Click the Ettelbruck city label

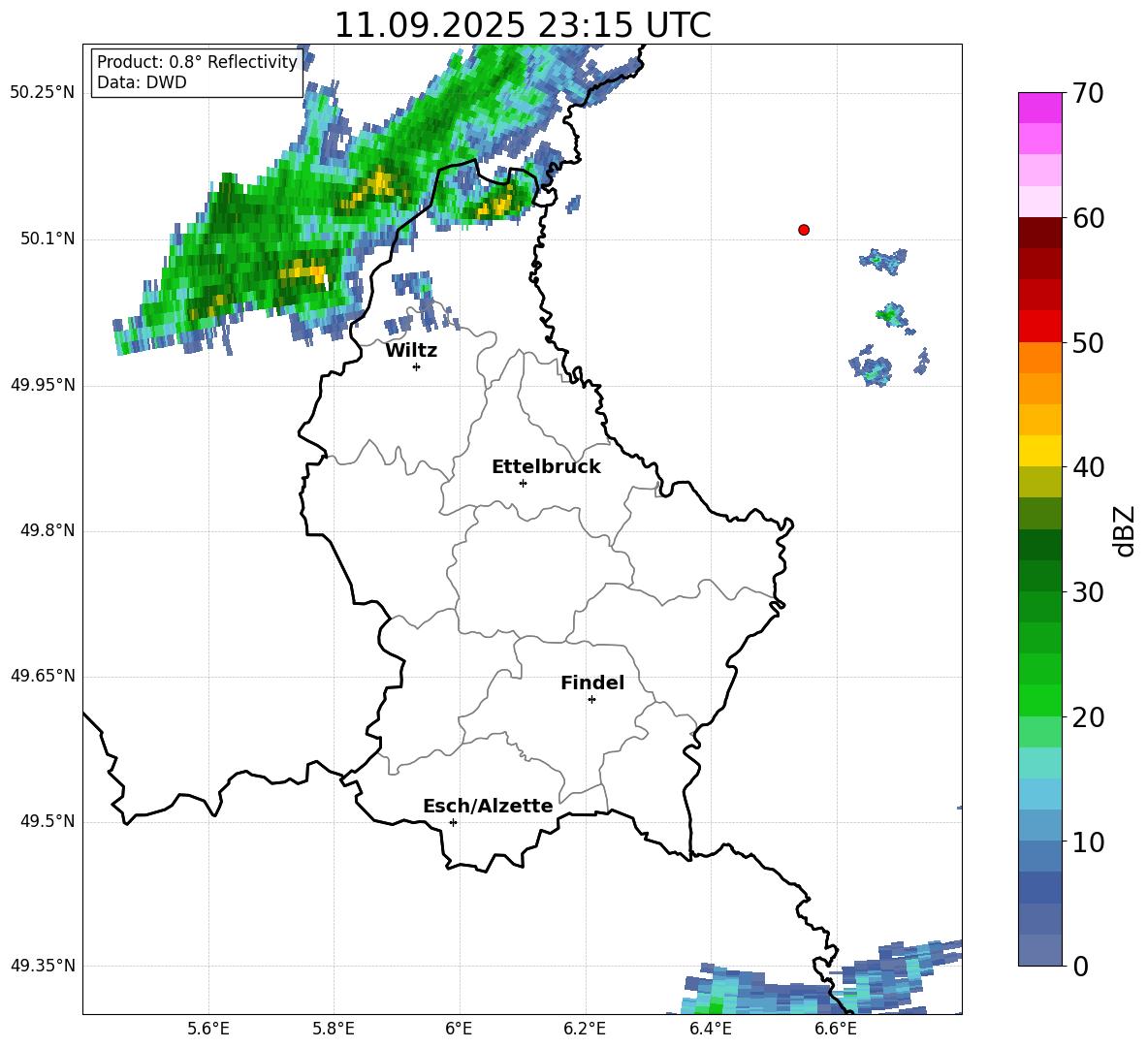coord(546,467)
